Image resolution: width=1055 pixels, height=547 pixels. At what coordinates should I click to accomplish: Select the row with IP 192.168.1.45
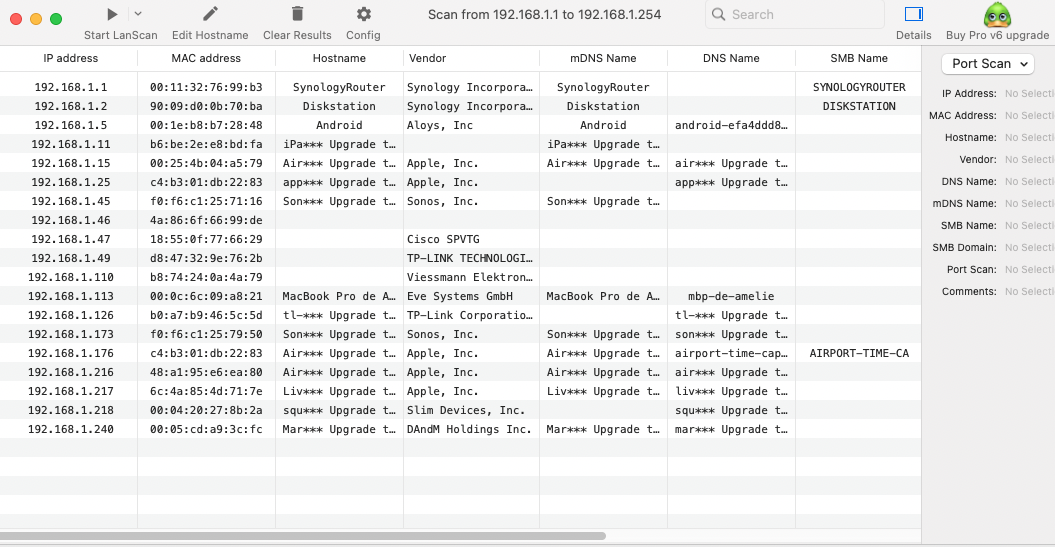click(x=460, y=201)
